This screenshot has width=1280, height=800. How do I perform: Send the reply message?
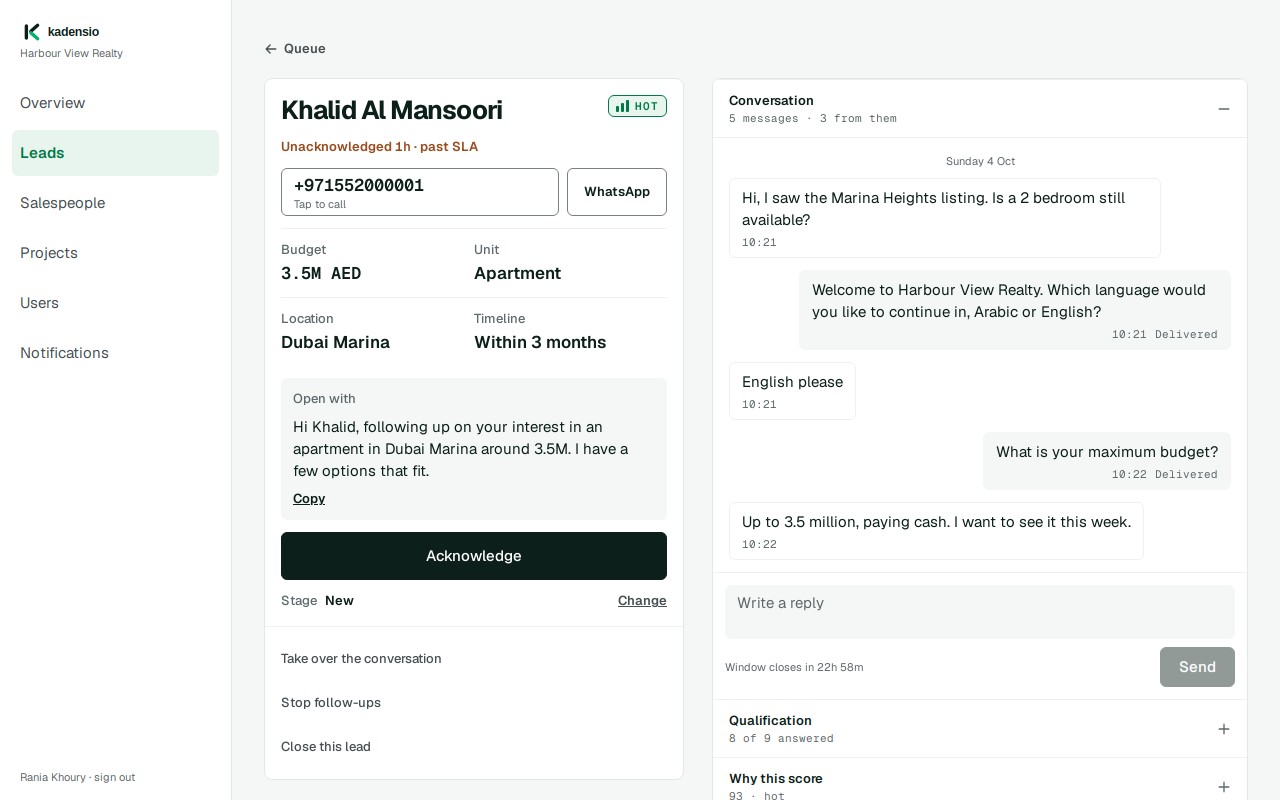[1197, 667]
